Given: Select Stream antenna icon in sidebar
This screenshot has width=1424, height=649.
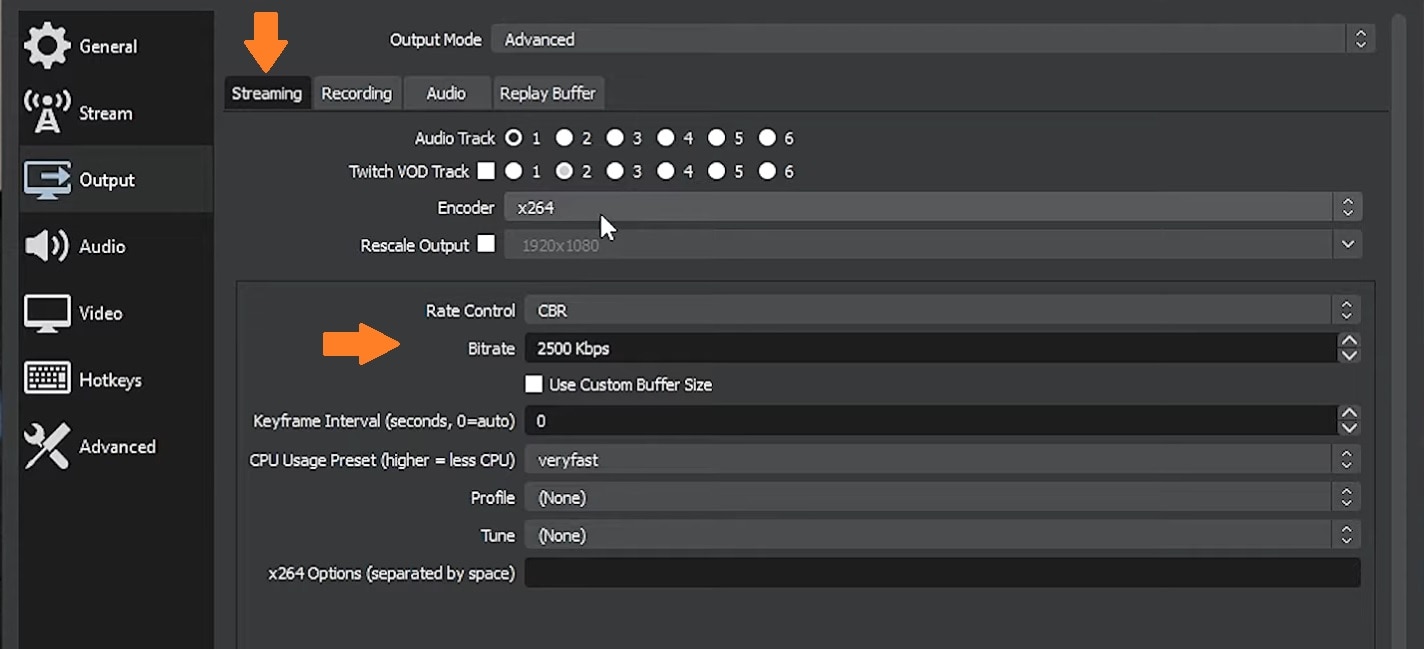Looking at the screenshot, I should [47, 112].
